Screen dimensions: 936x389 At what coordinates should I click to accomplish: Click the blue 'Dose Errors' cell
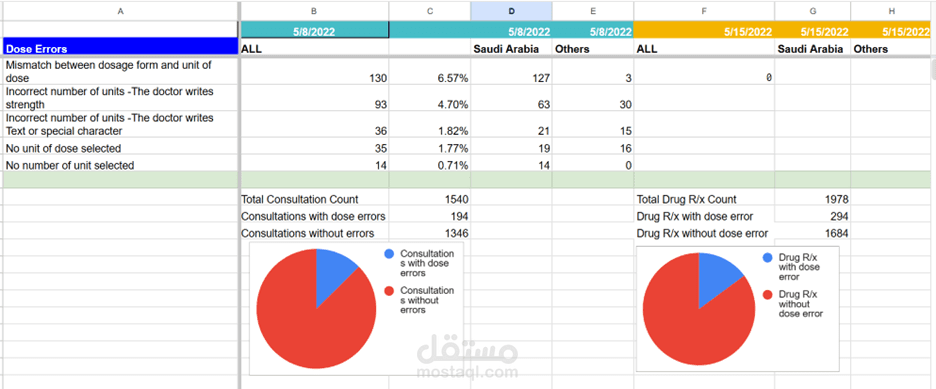coord(121,48)
